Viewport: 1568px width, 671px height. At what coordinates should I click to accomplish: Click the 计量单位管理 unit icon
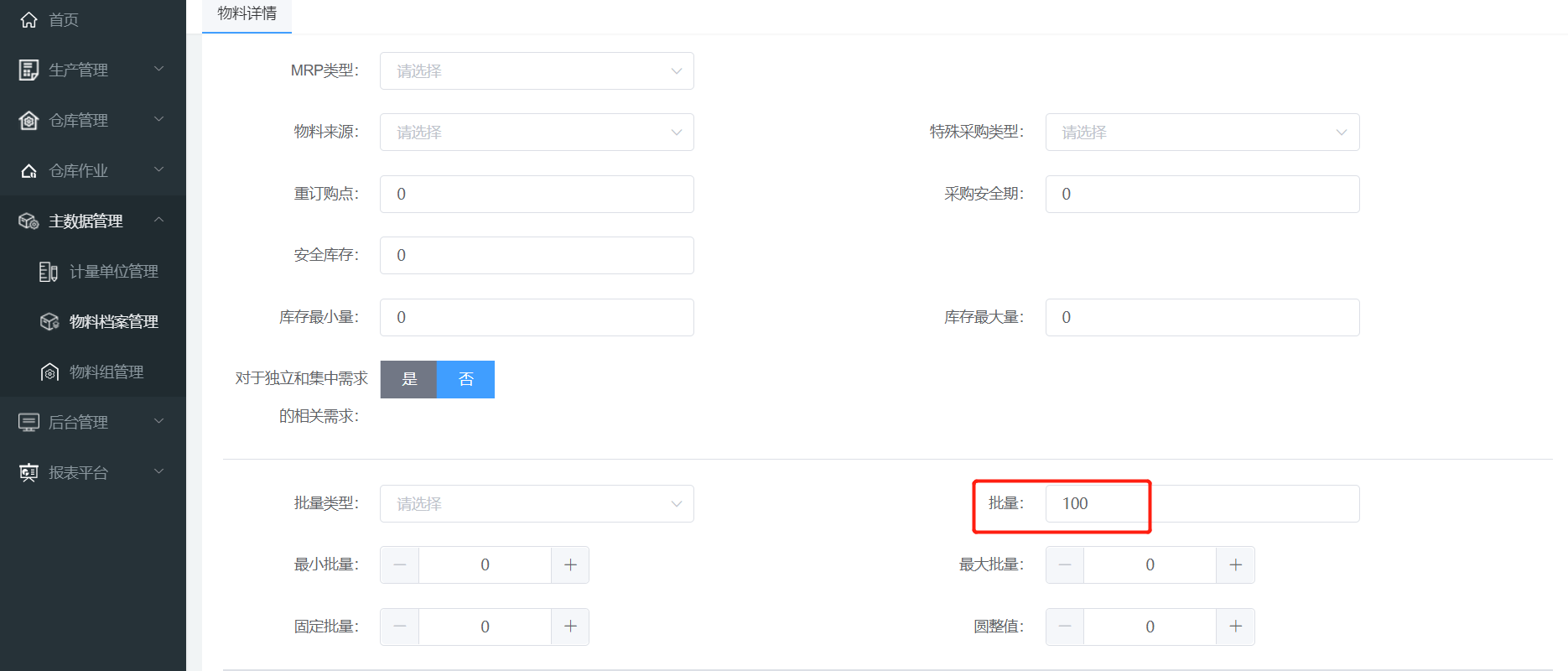coord(49,272)
